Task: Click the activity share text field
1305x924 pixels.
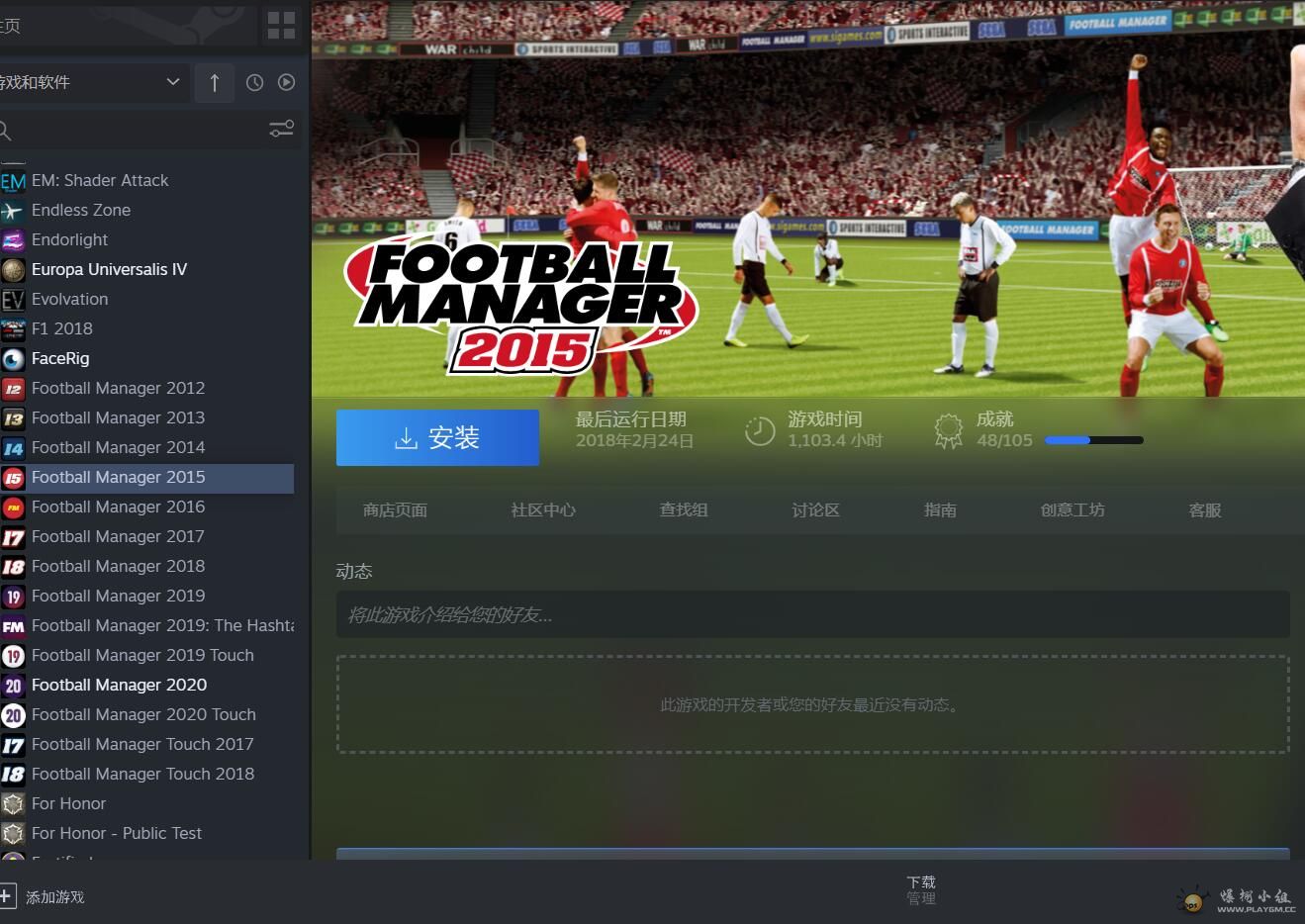Action: click(812, 615)
